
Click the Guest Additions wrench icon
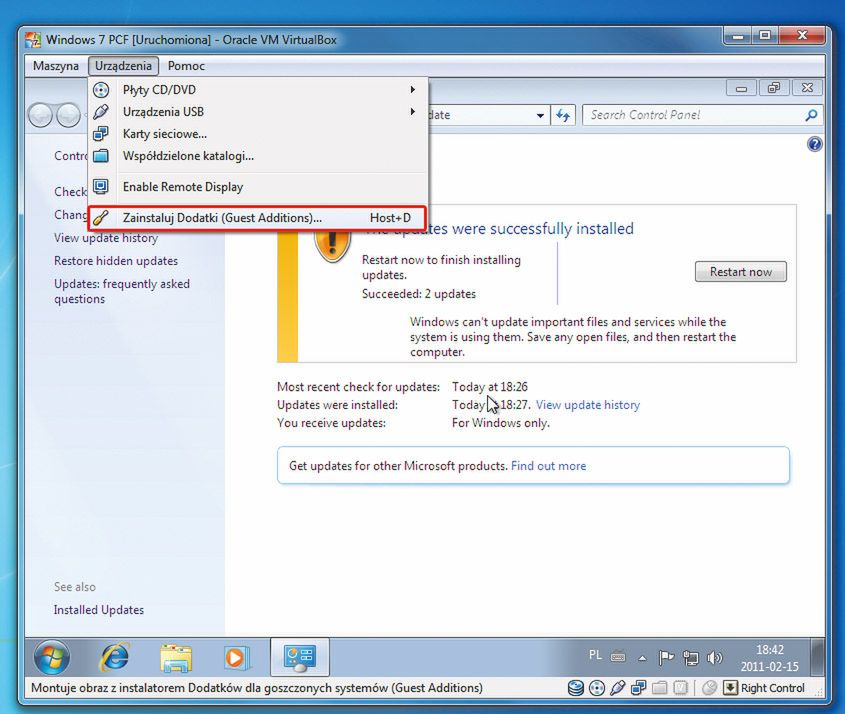coord(101,218)
